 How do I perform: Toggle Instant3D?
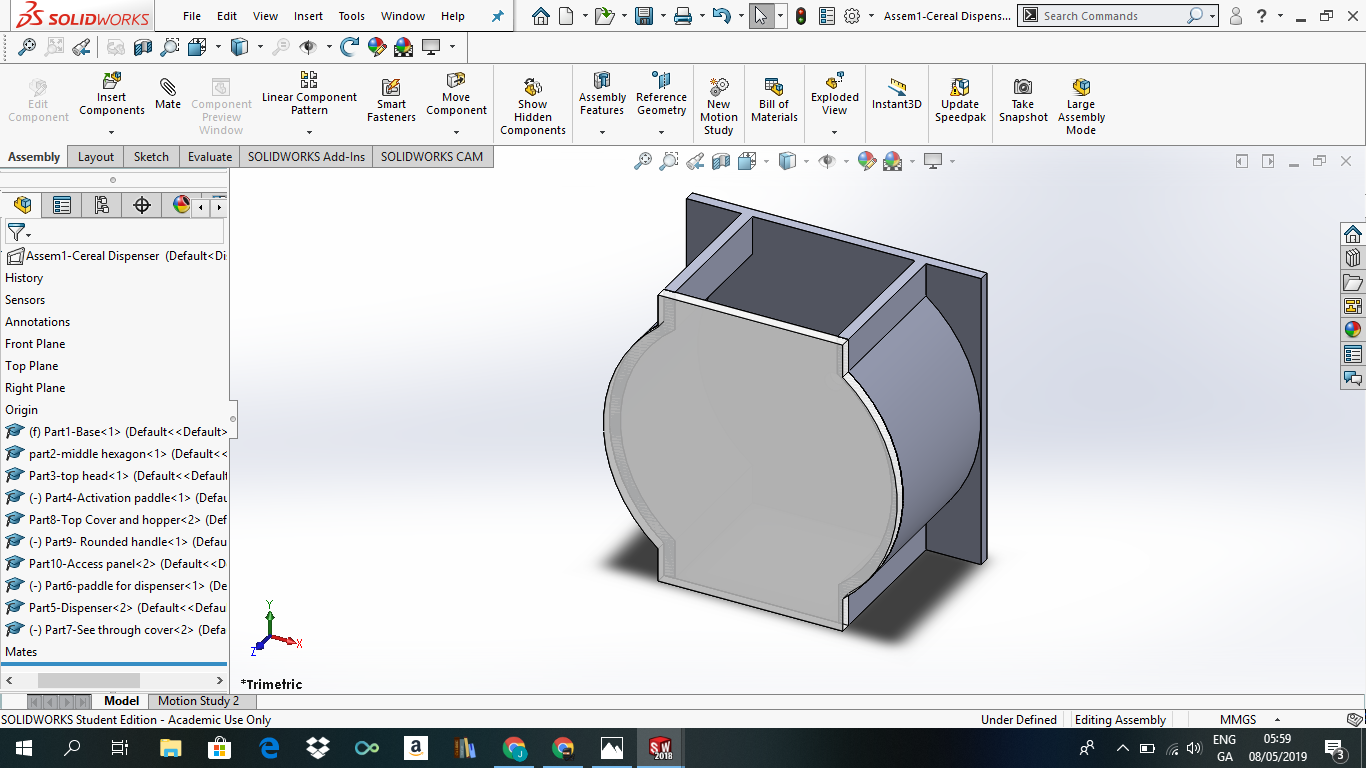tap(897, 94)
